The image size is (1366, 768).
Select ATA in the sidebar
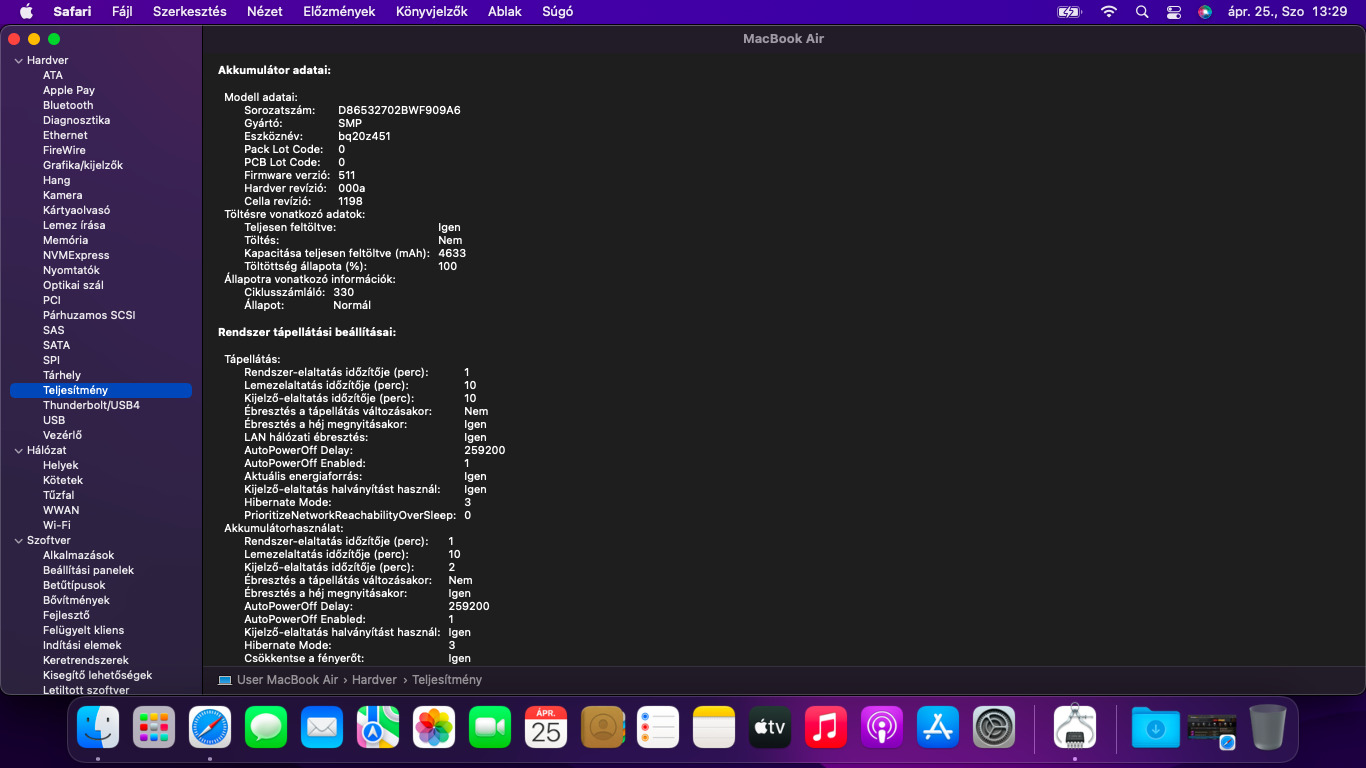coord(53,75)
